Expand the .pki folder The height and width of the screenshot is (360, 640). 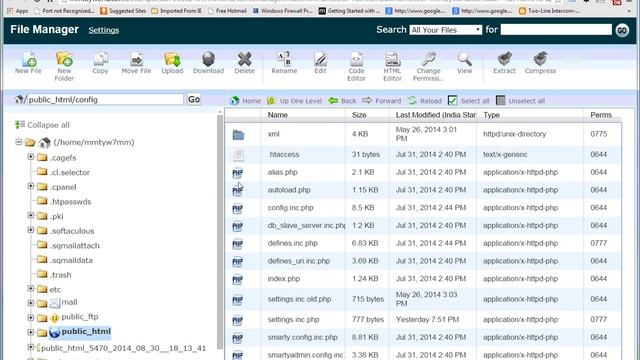point(31,216)
